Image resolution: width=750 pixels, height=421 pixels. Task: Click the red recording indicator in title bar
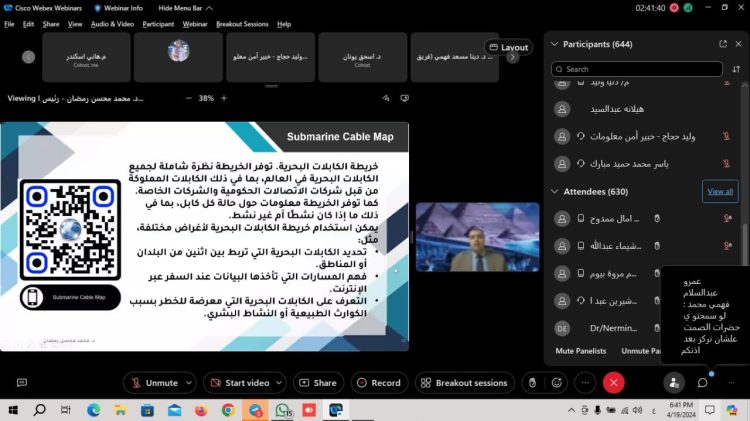point(674,8)
